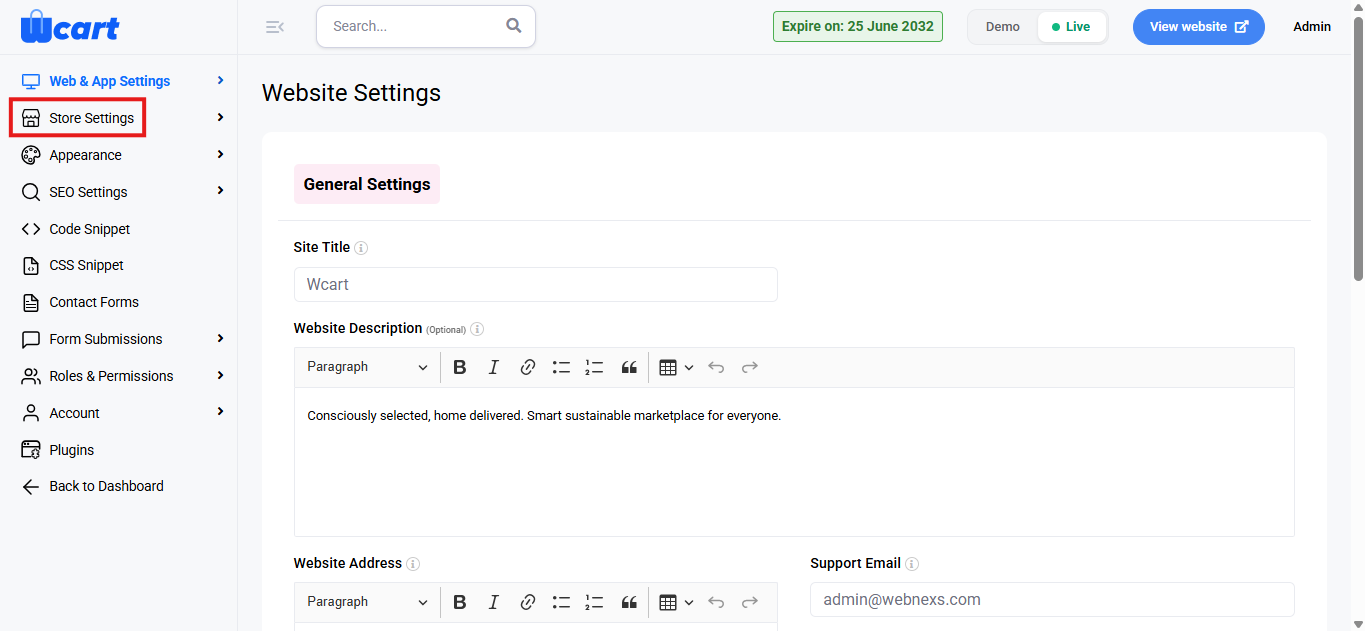This screenshot has height=631, width=1365.
Task: Open table dropdown in Website Description editor
Action: (677, 367)
